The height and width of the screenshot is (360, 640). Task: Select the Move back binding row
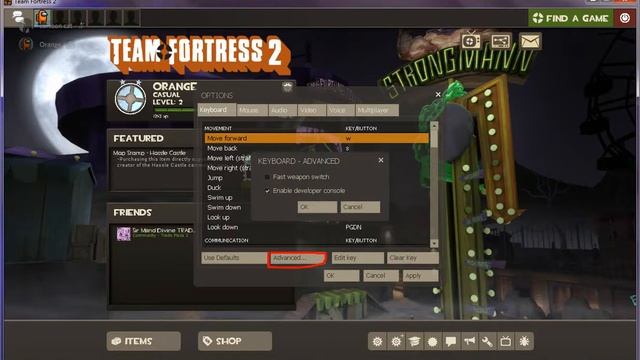click(316, 148)
